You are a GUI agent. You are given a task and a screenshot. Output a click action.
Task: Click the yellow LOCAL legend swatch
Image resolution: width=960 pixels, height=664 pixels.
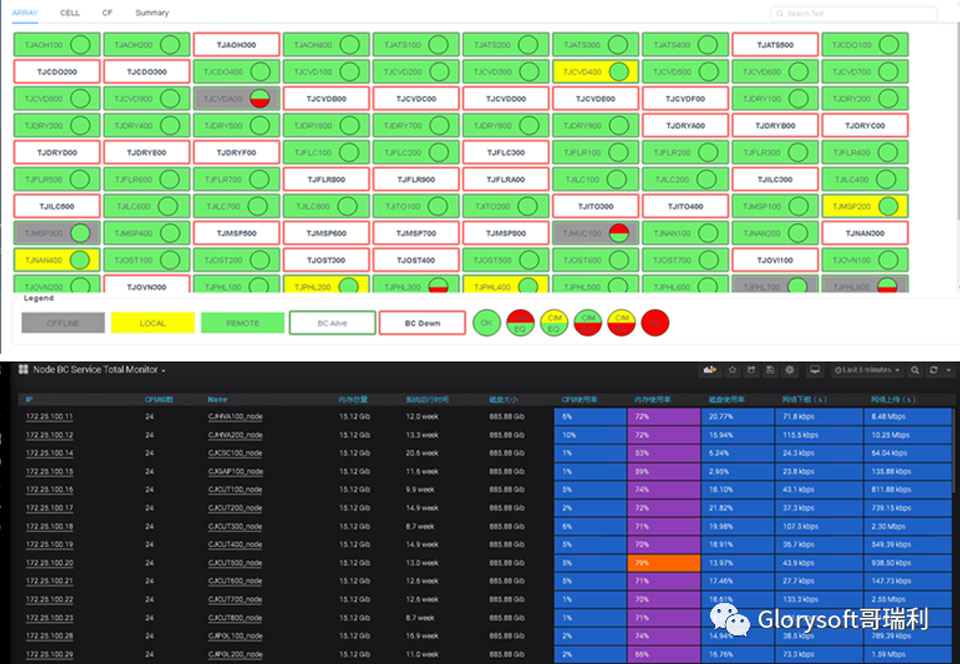coord(152,323)
